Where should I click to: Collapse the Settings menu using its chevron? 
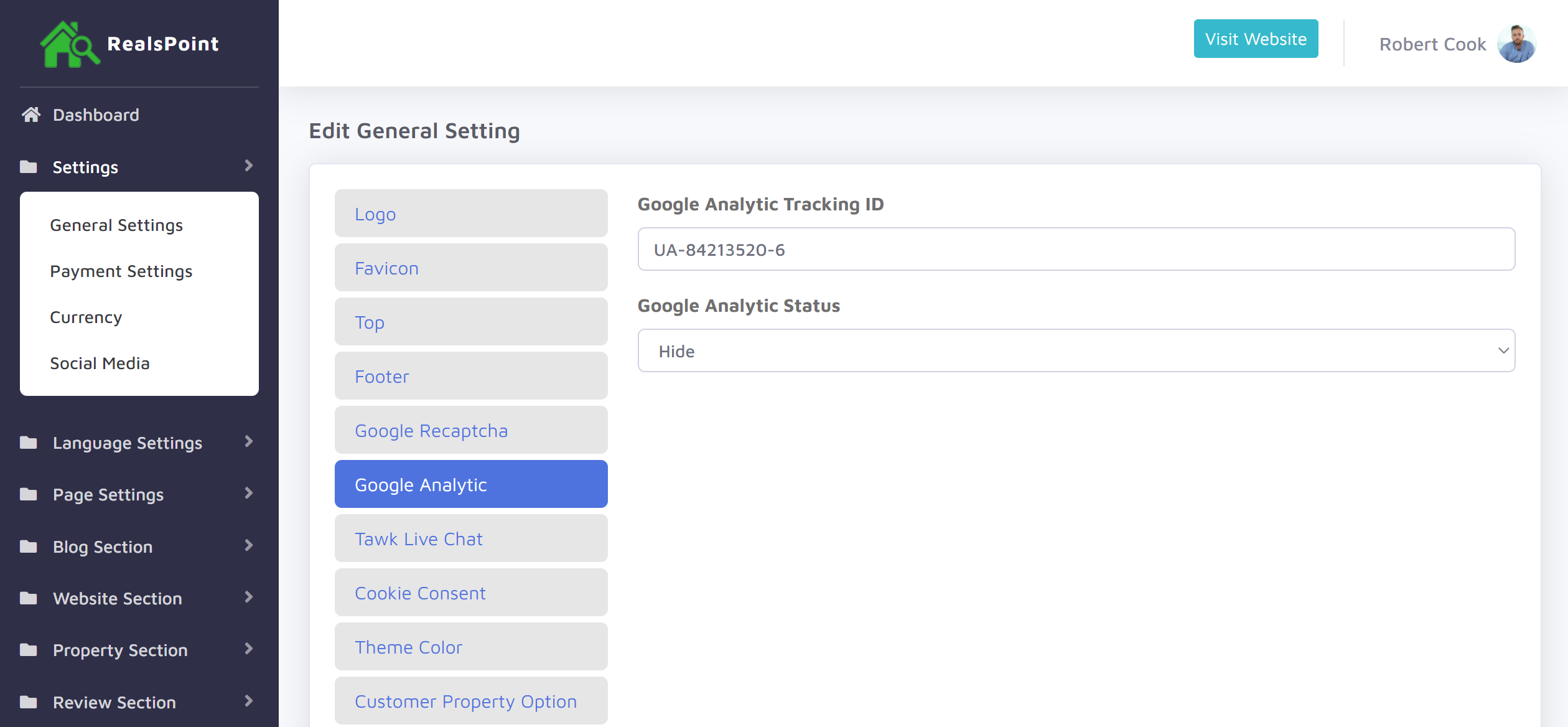[x=249, y=166]
